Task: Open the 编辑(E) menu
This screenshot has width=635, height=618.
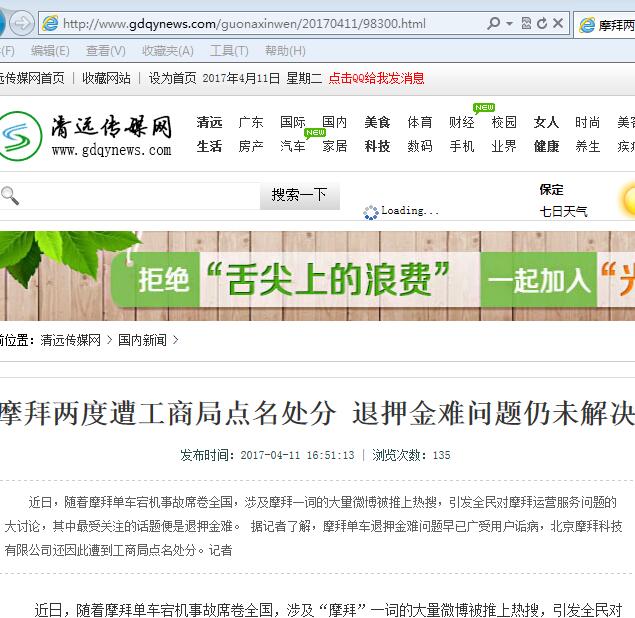Action: pos(50,51)
